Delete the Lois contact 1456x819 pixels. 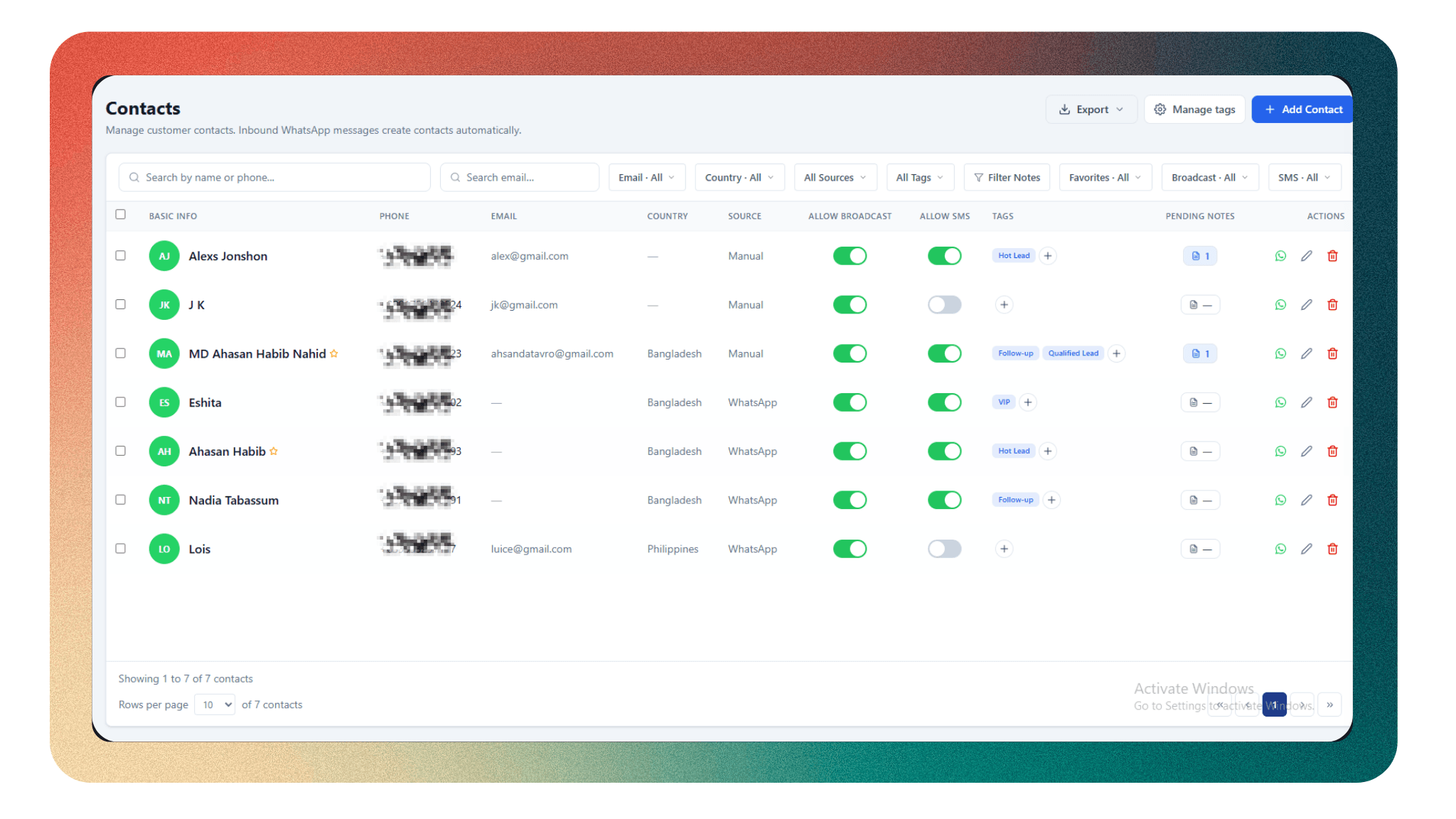click(x=1333, y=549)
